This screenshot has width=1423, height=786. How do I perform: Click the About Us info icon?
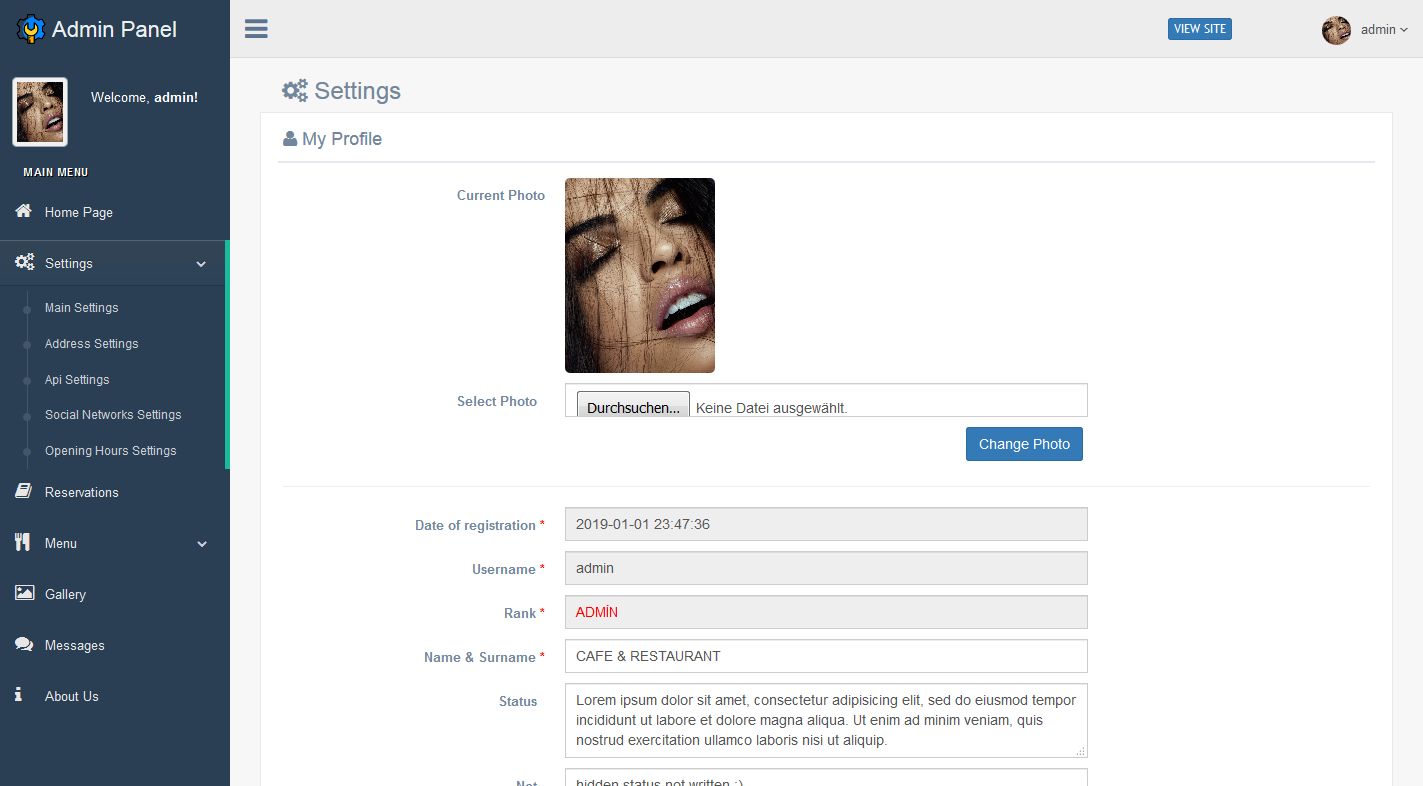pos(18,694)
